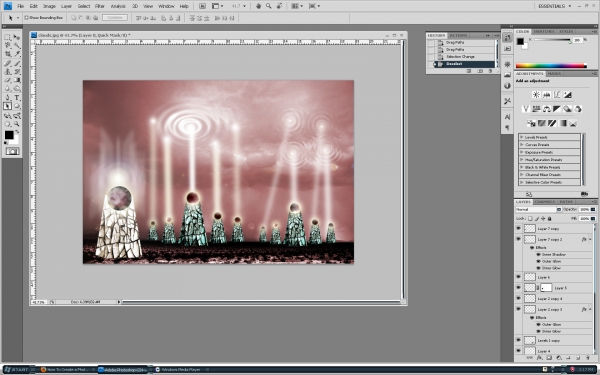Select the Healing Brush tool
Viewport: 600px width, 375px height.
click(7, 63)
